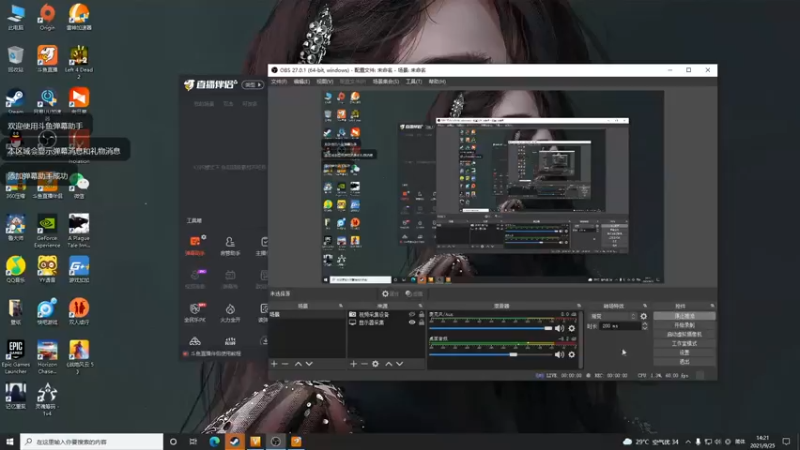Image resolution: width=800 pixels, height=450 pixels.
Task: Pop out the controls dock icon
Action: pyautogui.click(x=712, y=306)
